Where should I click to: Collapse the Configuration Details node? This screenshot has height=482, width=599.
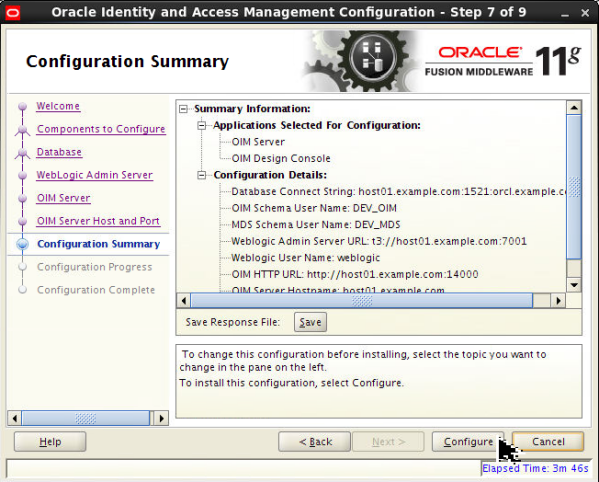(202, 175)
